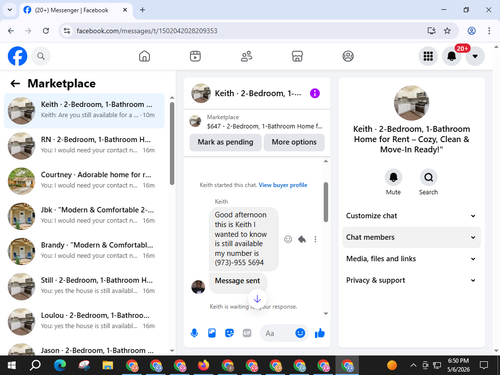Open Brandy Modern & Comfortable conversation
This screenshot has height=375, width=500.
(84, 252)
